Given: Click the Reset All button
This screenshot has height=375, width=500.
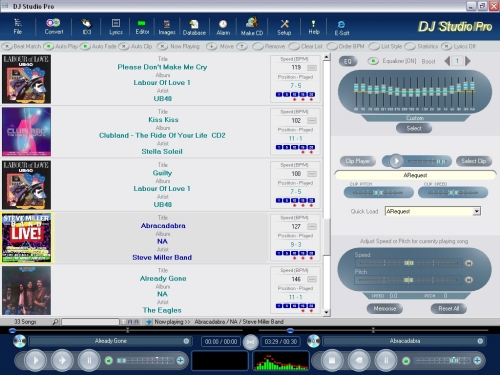Looking at the screenshot, I should tap(448, 309).
